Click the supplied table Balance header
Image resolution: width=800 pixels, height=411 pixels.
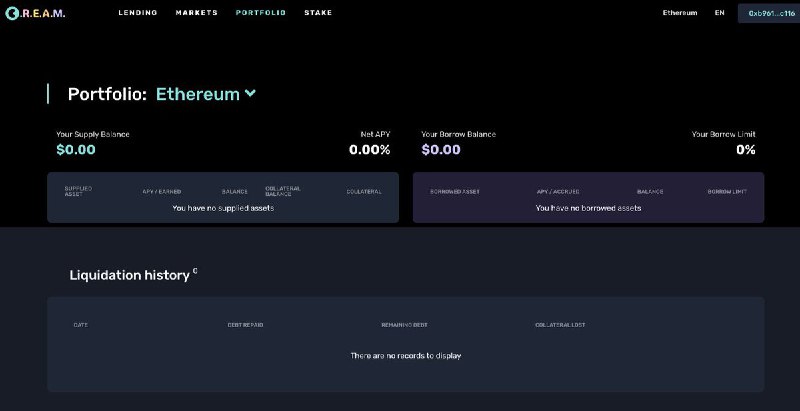[x=235, y=192]
